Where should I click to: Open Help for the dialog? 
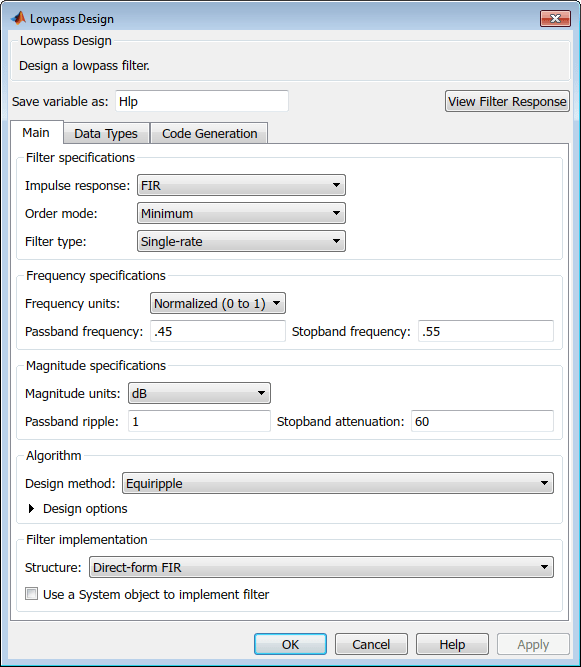click(452, 644)
